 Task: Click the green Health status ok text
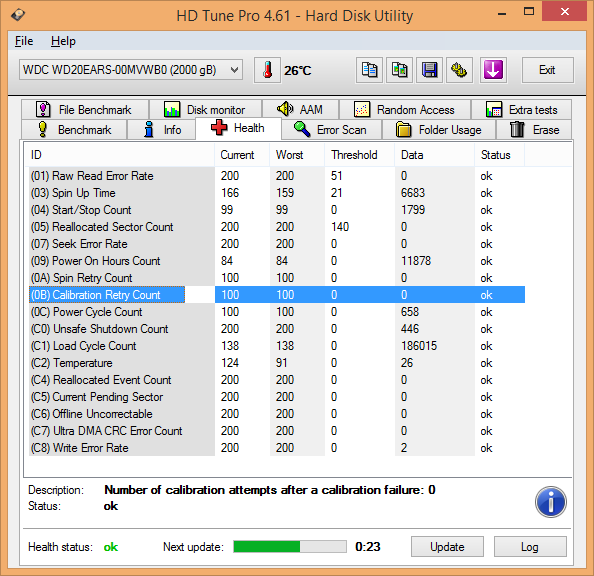click(x=111, y=547)
